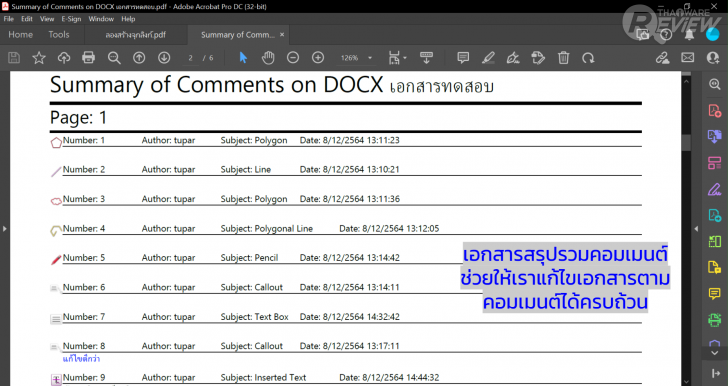Send the file by email envelope
Screen dimensions: 728x386
pyautogui.click(x=688, y=58)
